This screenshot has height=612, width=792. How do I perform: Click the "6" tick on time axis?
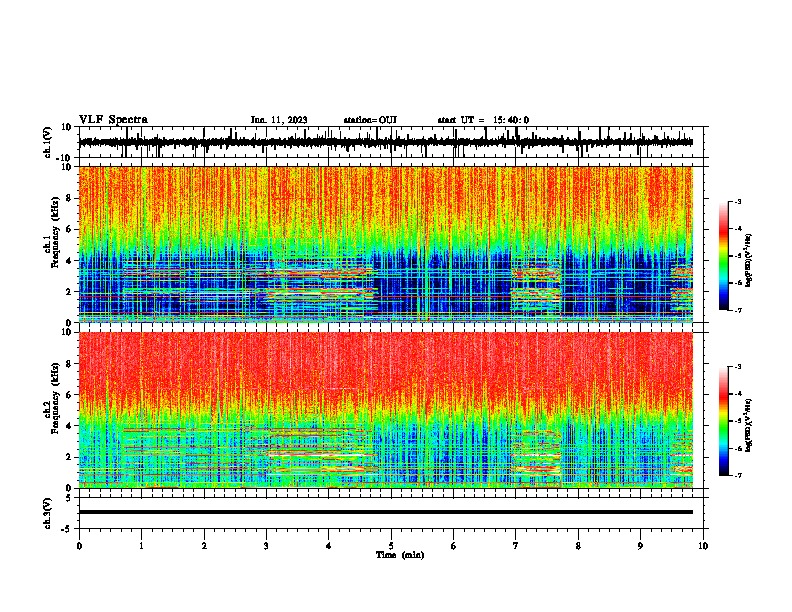coord(454,546)
